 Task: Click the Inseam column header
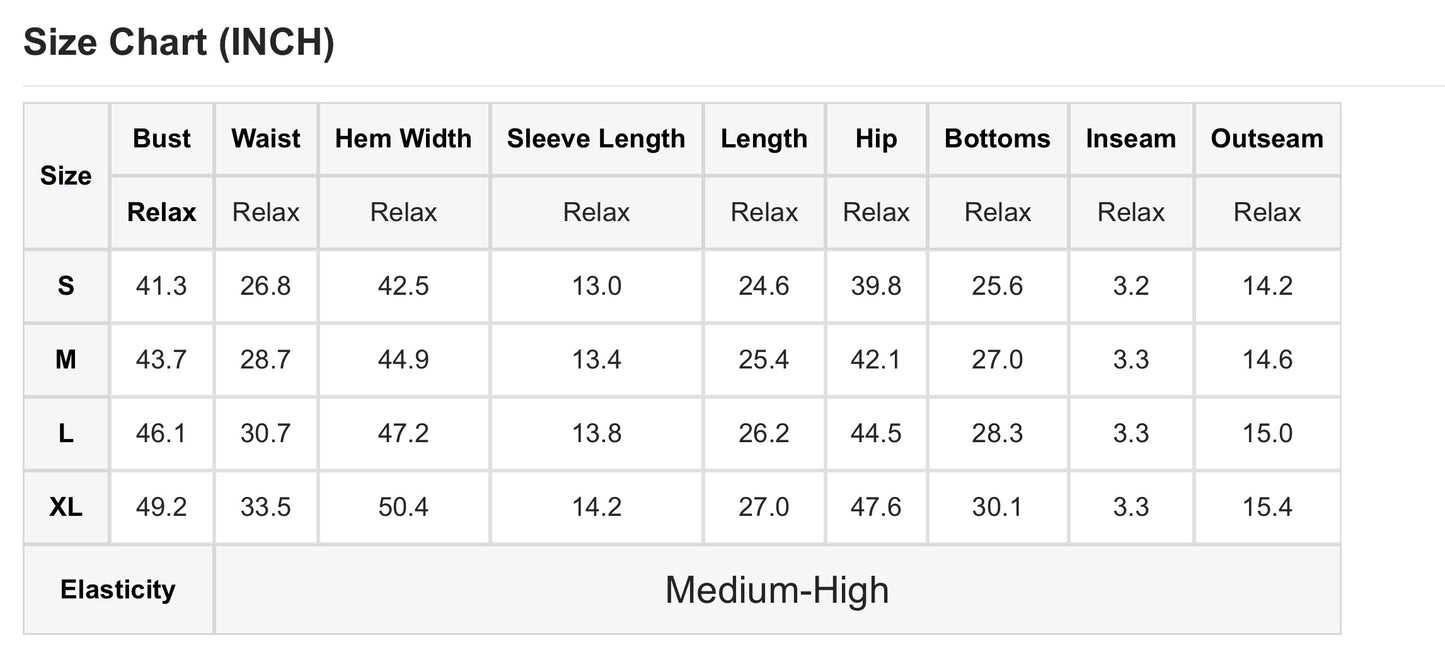1131,138
